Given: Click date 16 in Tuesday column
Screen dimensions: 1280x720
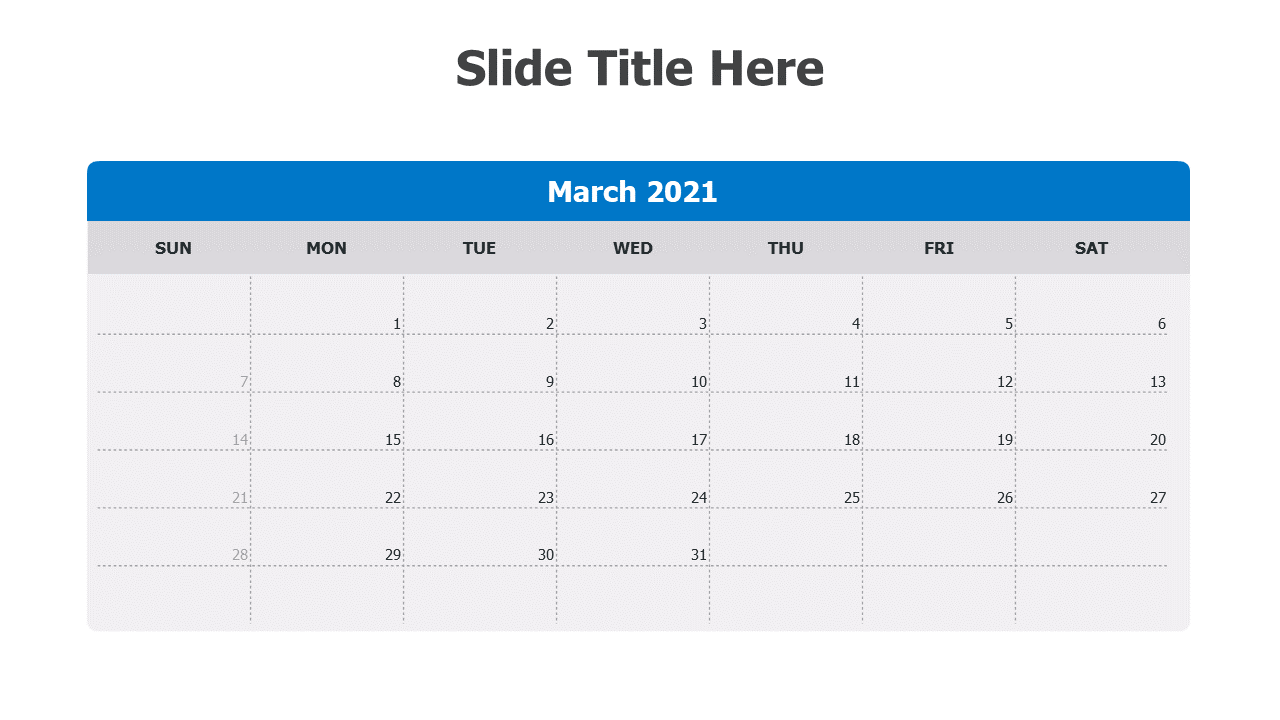Looking at the screenshot, I should click(546, 440).
